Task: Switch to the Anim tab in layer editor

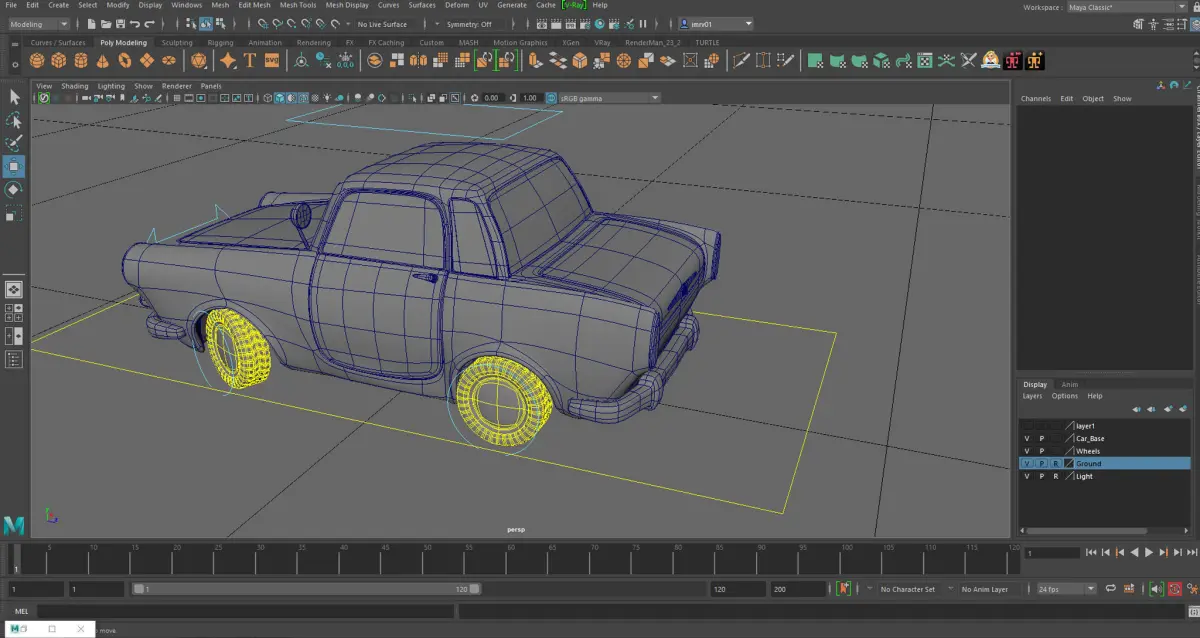Action: coord(1069,384)
